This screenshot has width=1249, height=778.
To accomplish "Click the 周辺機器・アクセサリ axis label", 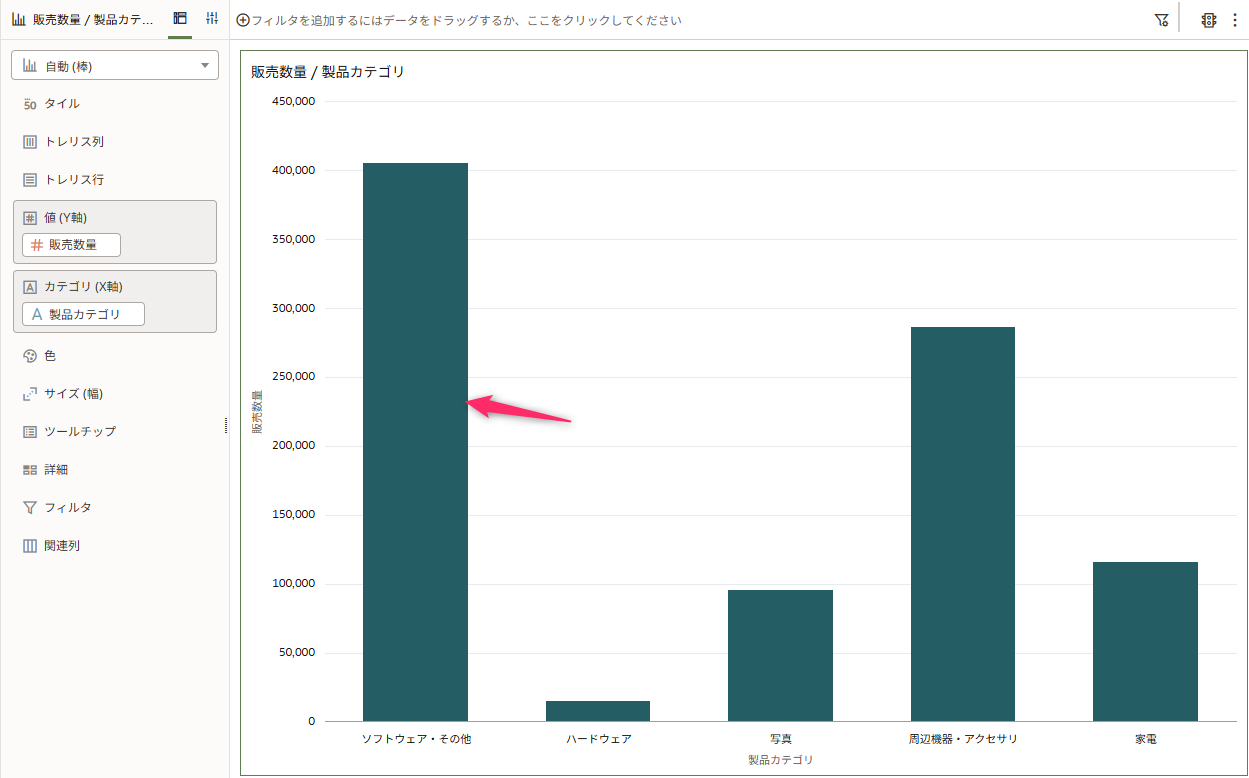I will (963, 739).
